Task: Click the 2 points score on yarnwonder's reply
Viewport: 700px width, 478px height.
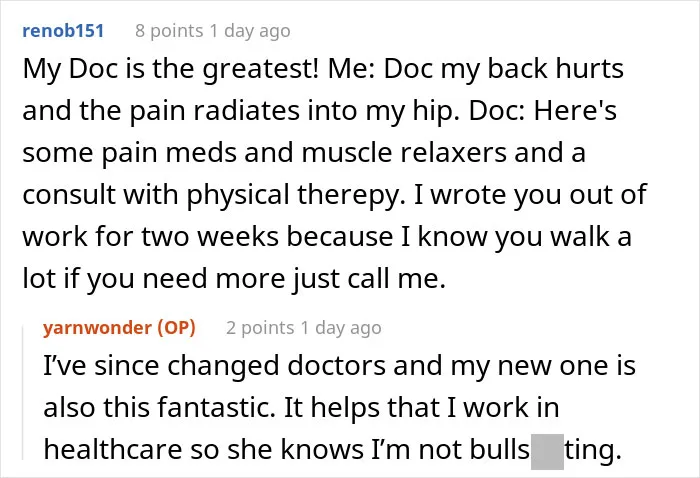Action: click(260, 328)
